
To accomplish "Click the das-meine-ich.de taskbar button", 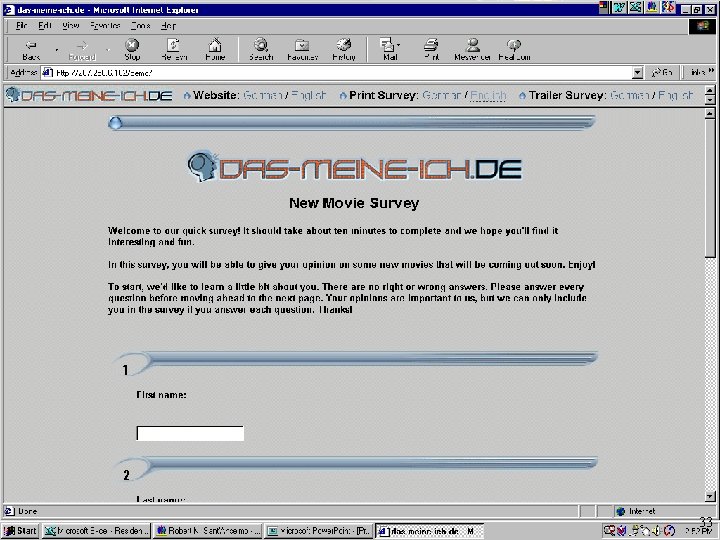I will tap(429, 531).
